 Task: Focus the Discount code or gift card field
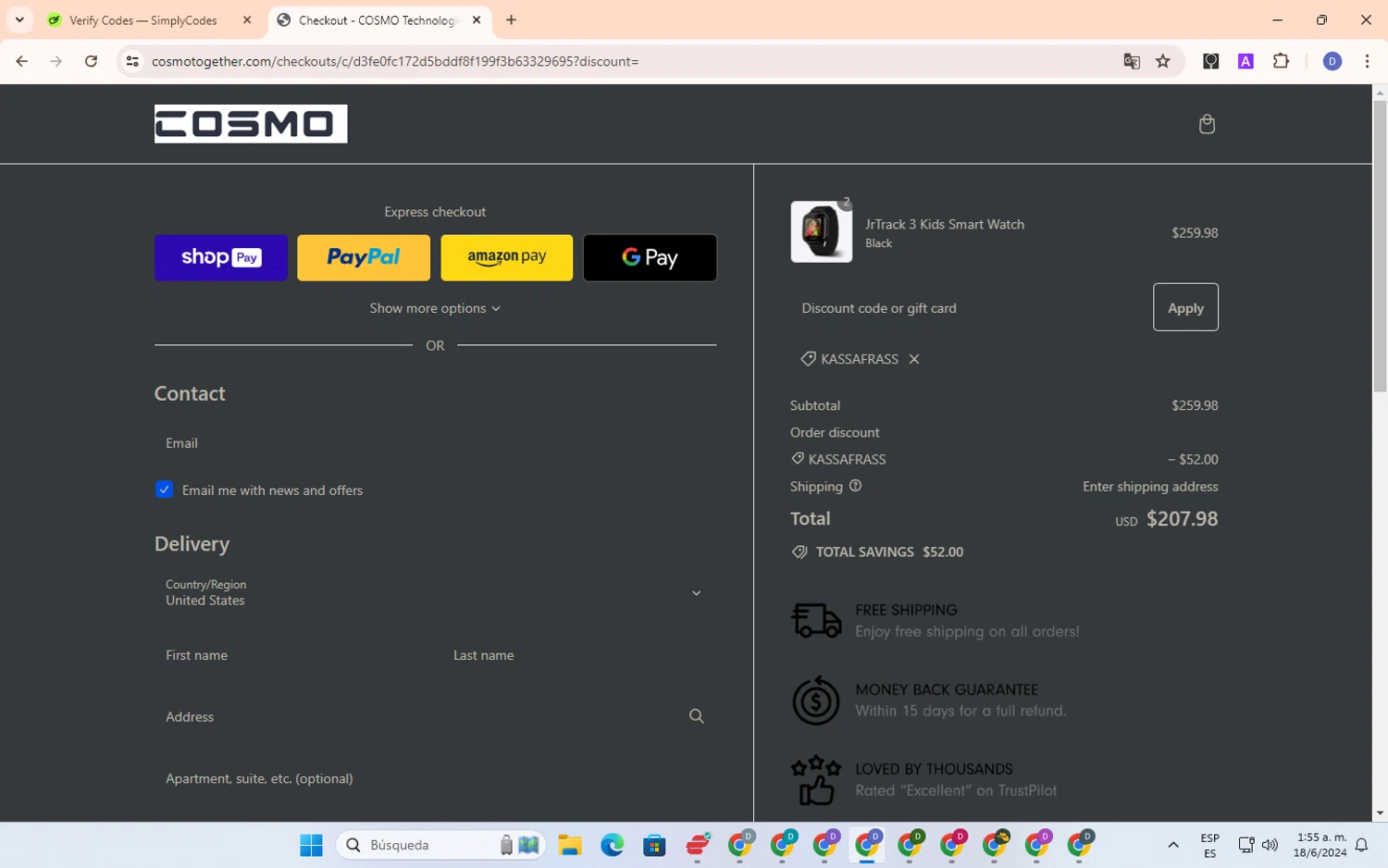coord(967,307)
